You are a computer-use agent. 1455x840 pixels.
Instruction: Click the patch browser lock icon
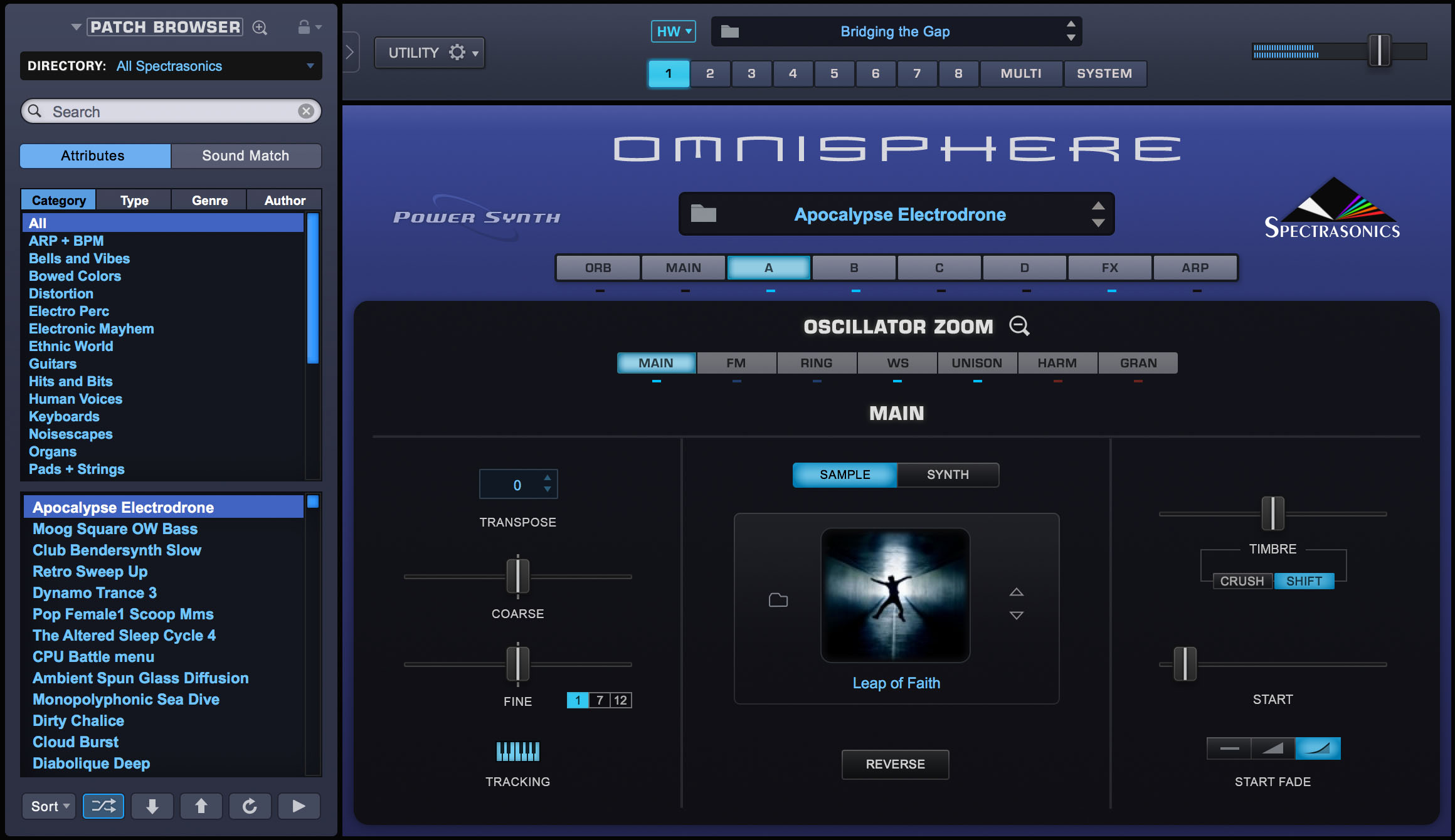point(304,27)
